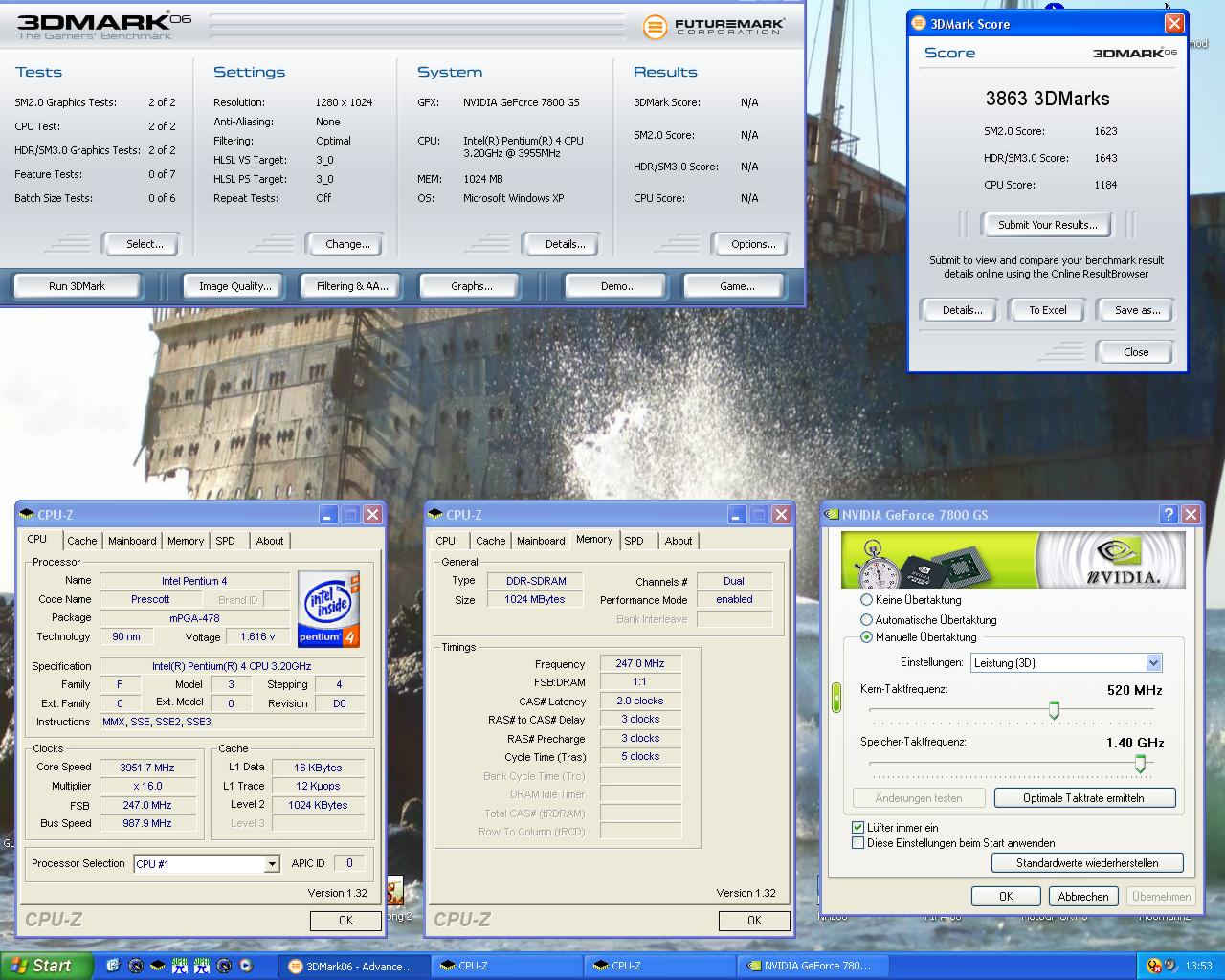Open Filtering & AA... settings

[352, 286]
